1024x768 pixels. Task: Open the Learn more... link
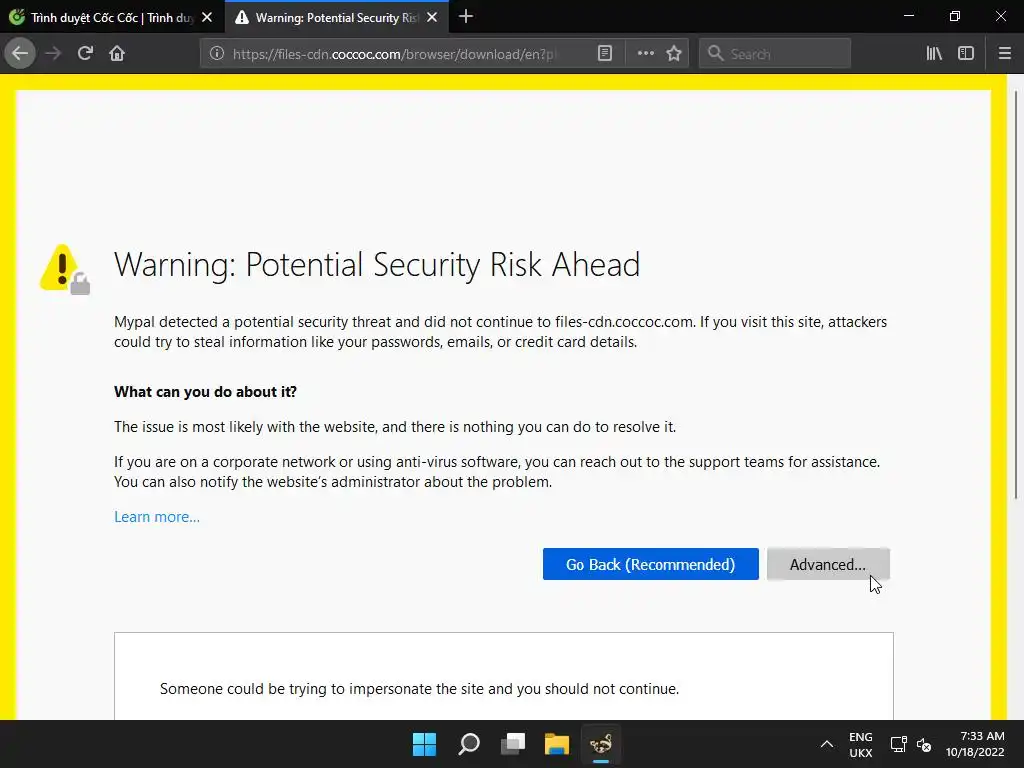[157, 517]
